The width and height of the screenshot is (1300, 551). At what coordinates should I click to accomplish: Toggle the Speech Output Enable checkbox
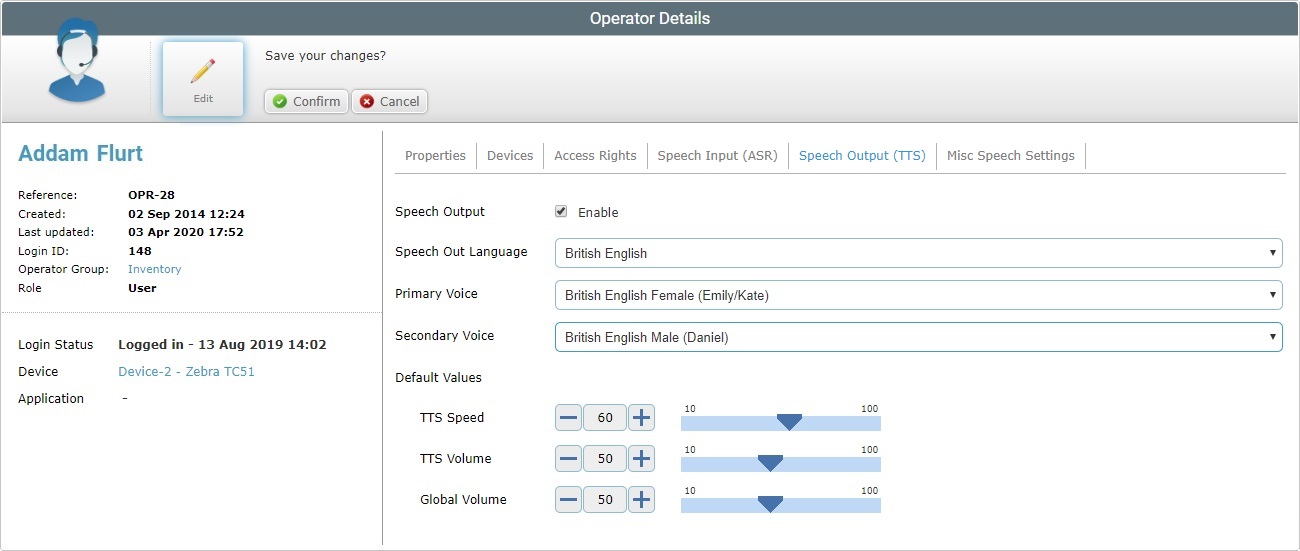[x=561, y=212]
